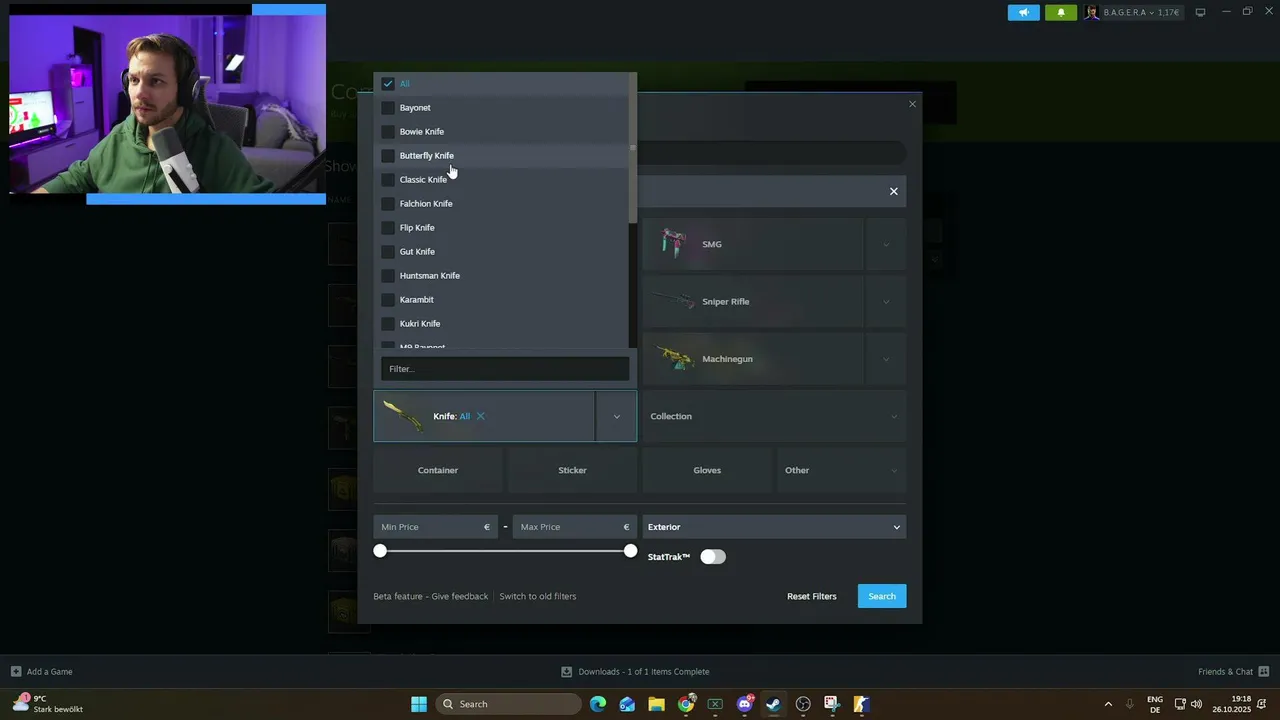This screenshot has width=1280, height=720.
Task: Select the Machinegun weapon icon
Action: [676, 358]
